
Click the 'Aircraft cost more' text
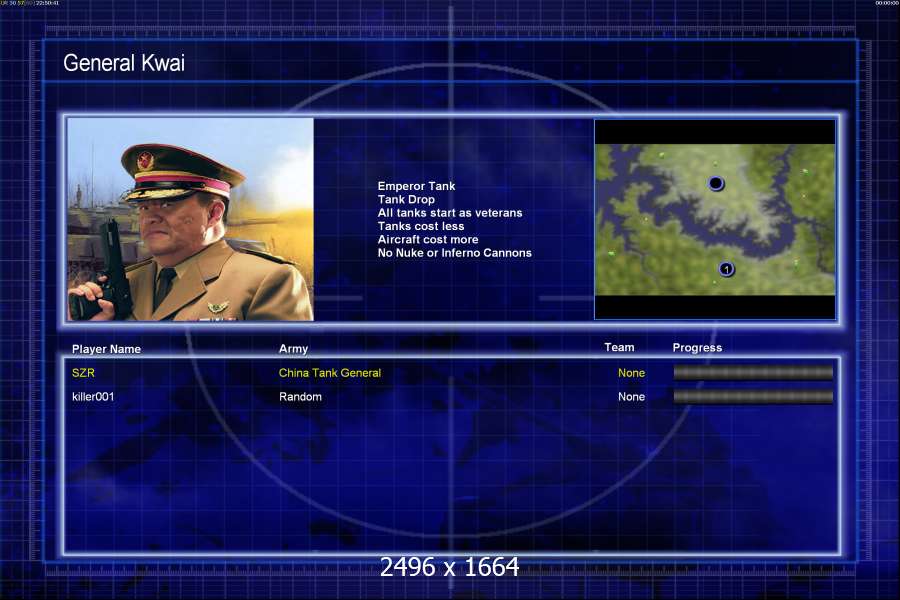[x=428, y=239]
